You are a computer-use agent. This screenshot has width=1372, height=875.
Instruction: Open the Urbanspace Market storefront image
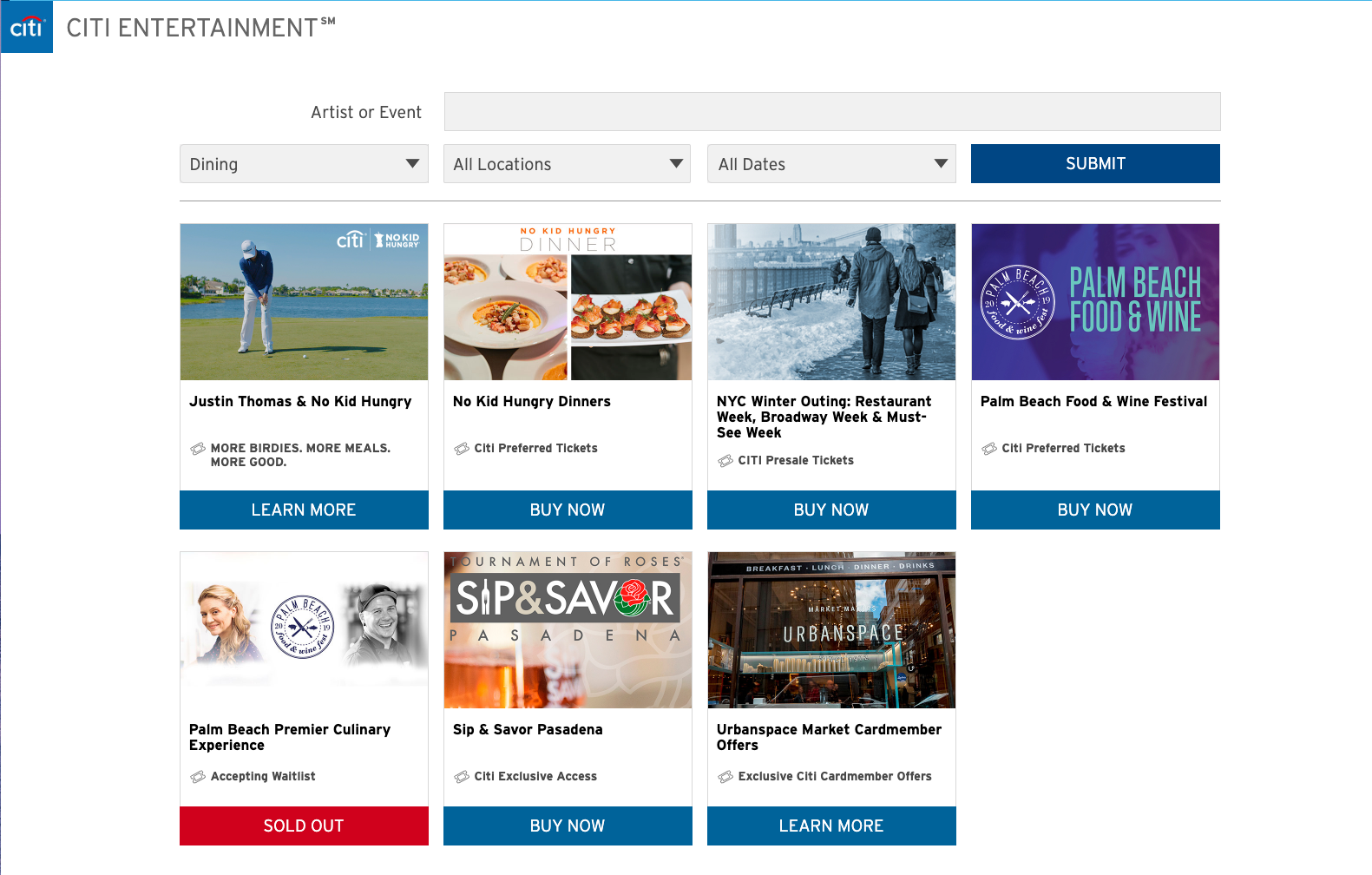[831, 630]
